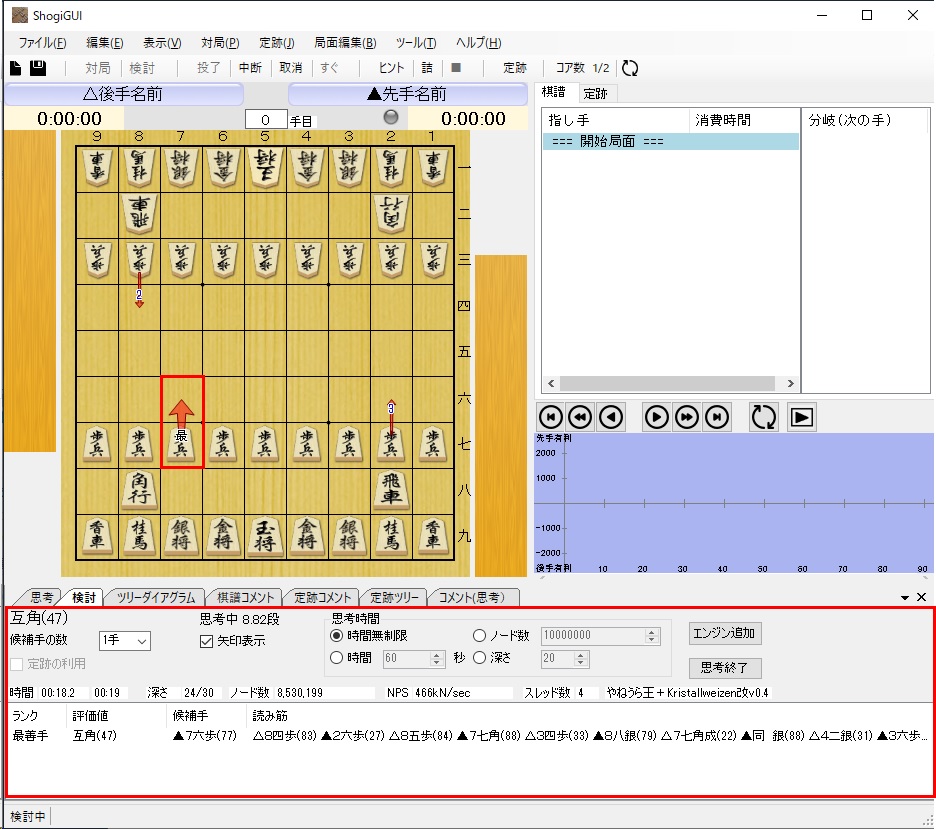Switch to the ツリーダイアグラム tab
Screen dimensions: 936x829
point(156,597)
